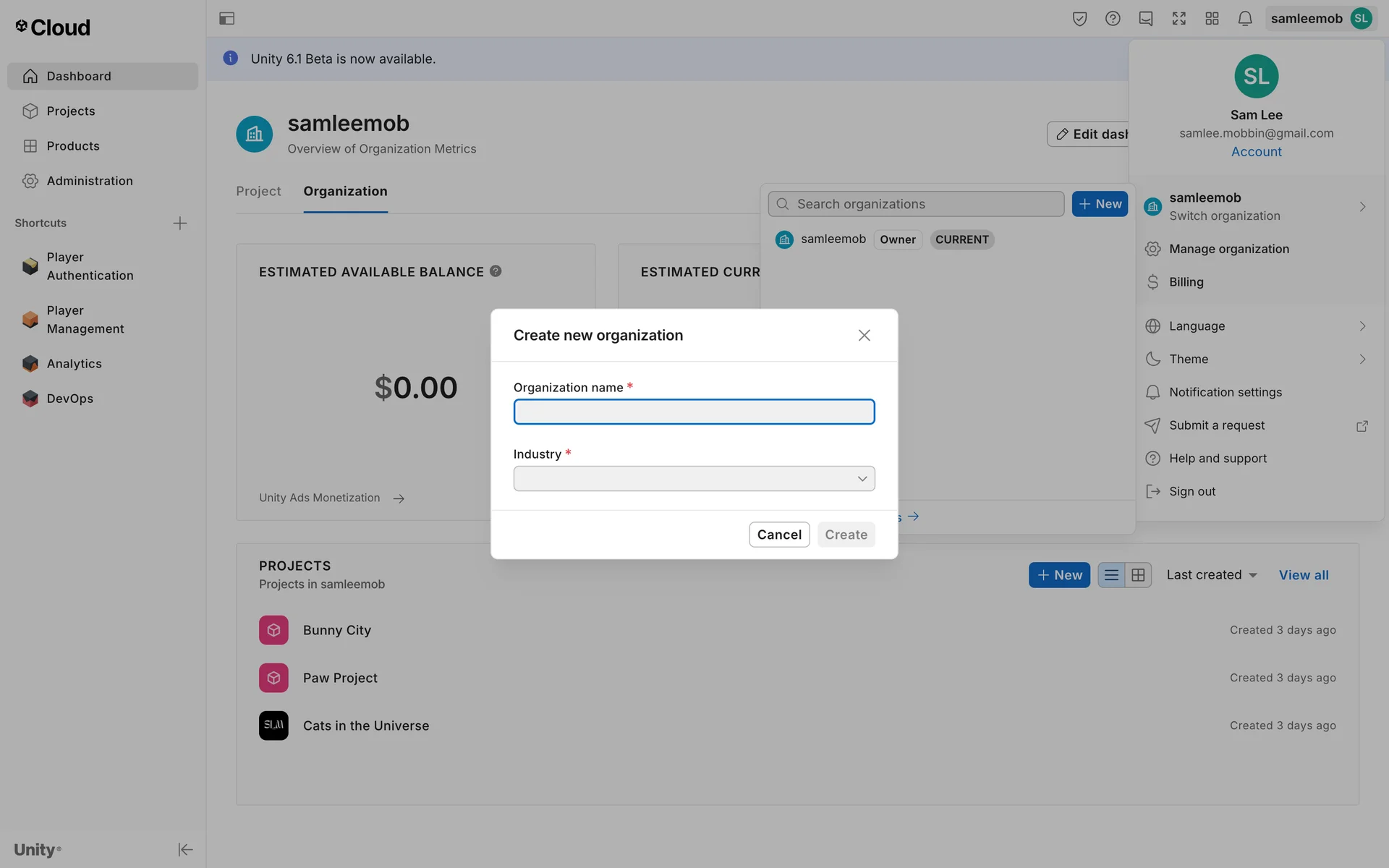Expand the Language submenu
The image size is (1389, 868).
[x=1257, y=326]
